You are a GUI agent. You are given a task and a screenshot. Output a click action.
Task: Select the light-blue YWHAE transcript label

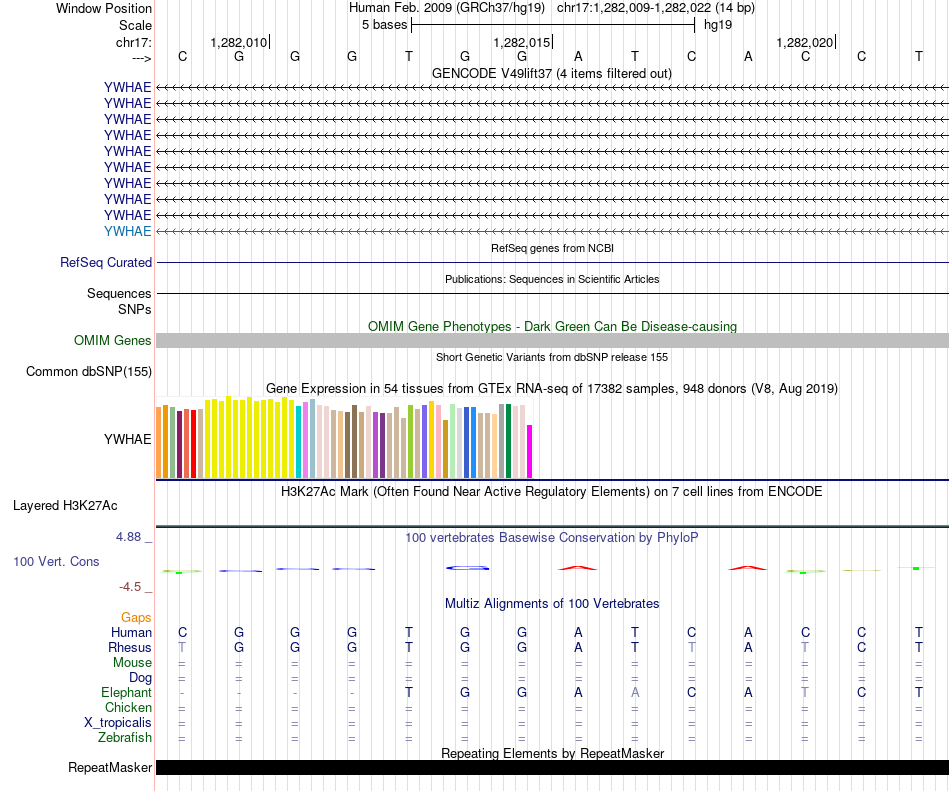pos(127,231)
